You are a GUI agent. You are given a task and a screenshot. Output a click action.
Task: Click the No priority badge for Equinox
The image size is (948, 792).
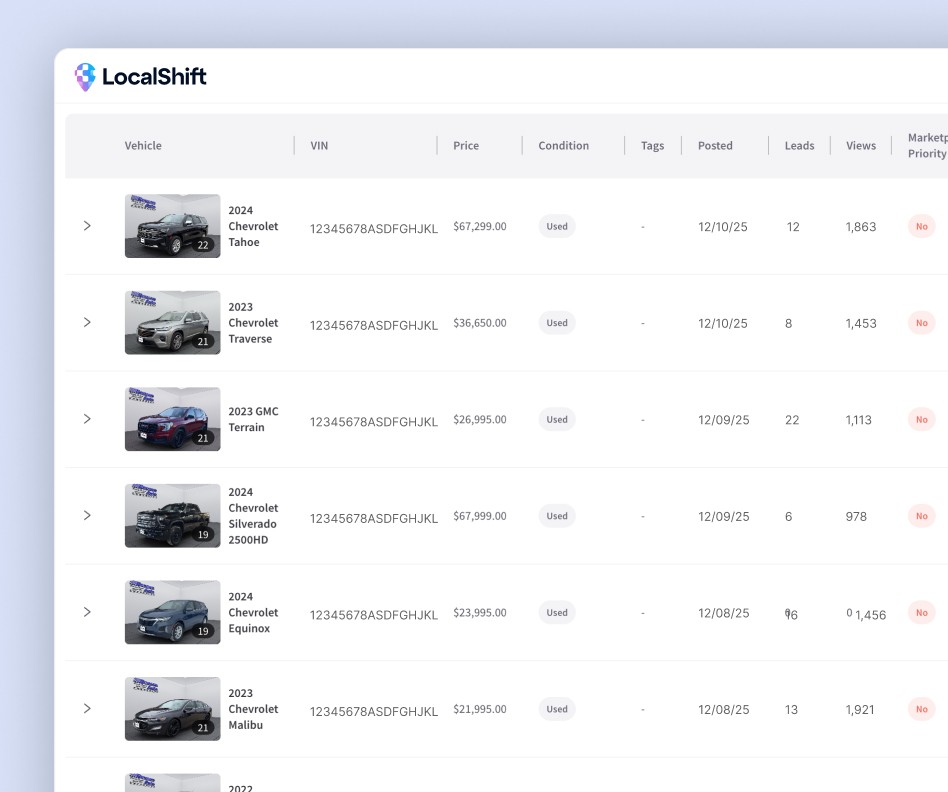coord(921,612)
